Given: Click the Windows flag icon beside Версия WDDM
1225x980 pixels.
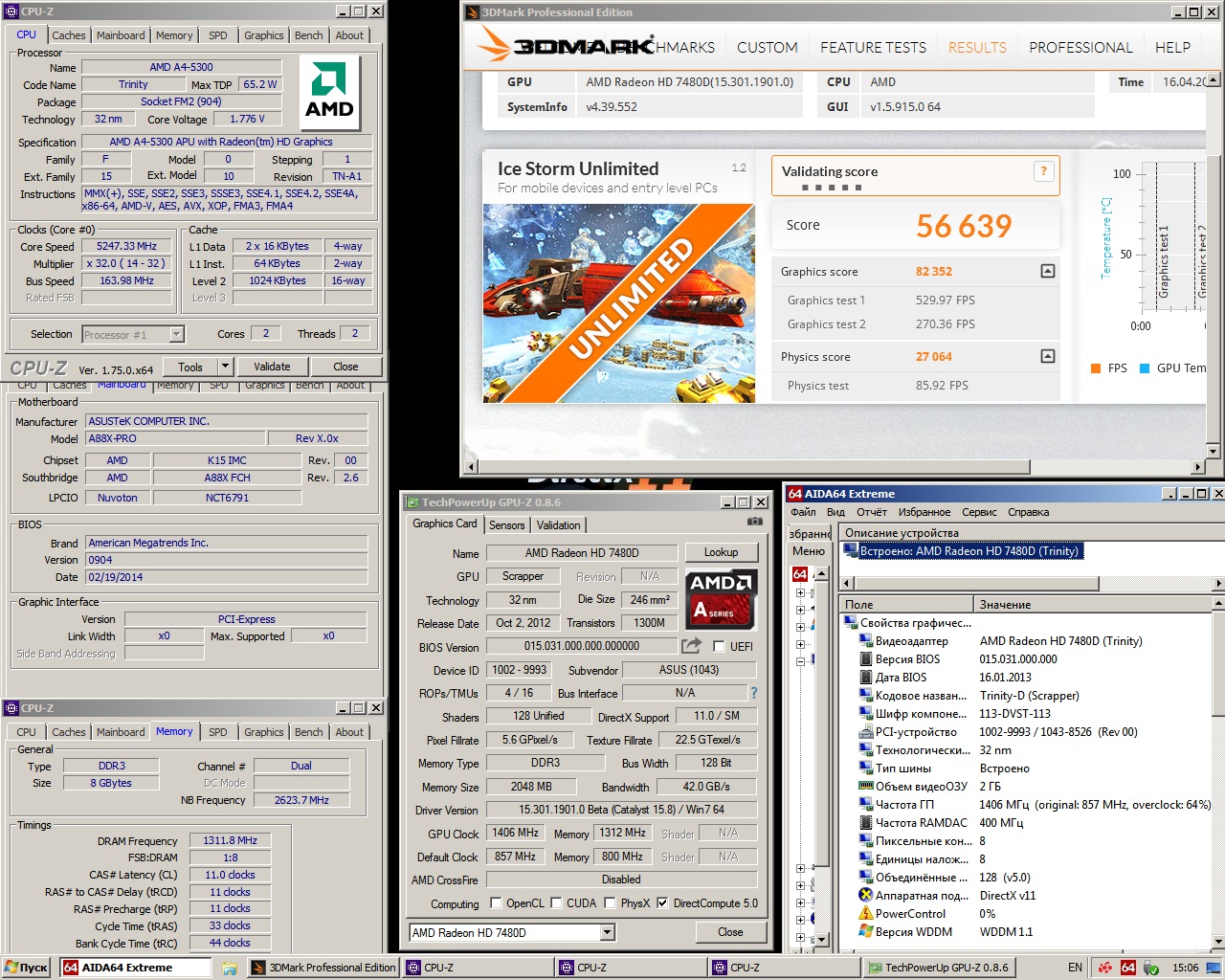Looking at the screenshot, I should pos(866,932).
